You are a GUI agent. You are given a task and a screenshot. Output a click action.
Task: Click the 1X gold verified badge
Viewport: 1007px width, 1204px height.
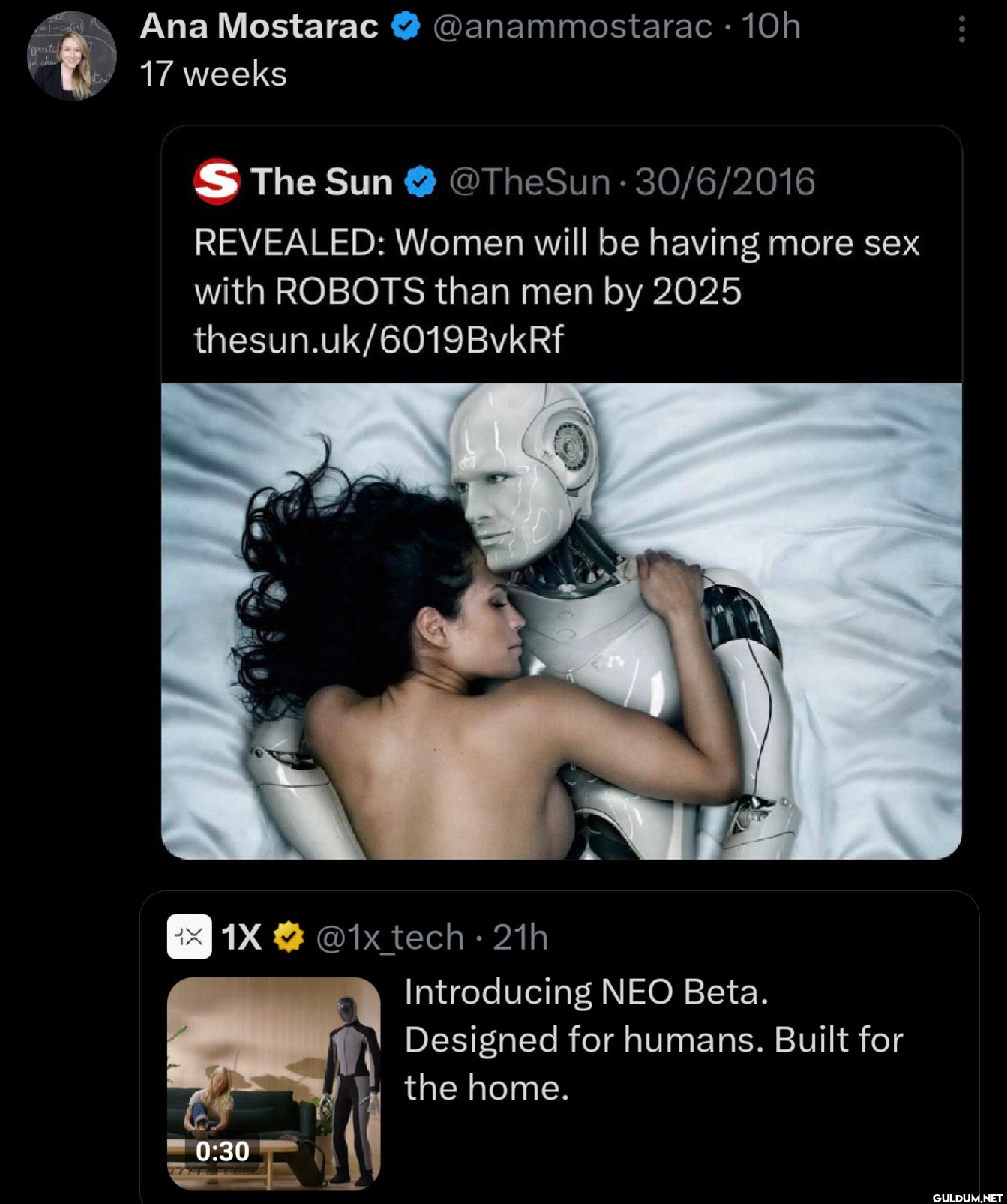[289, 937]
